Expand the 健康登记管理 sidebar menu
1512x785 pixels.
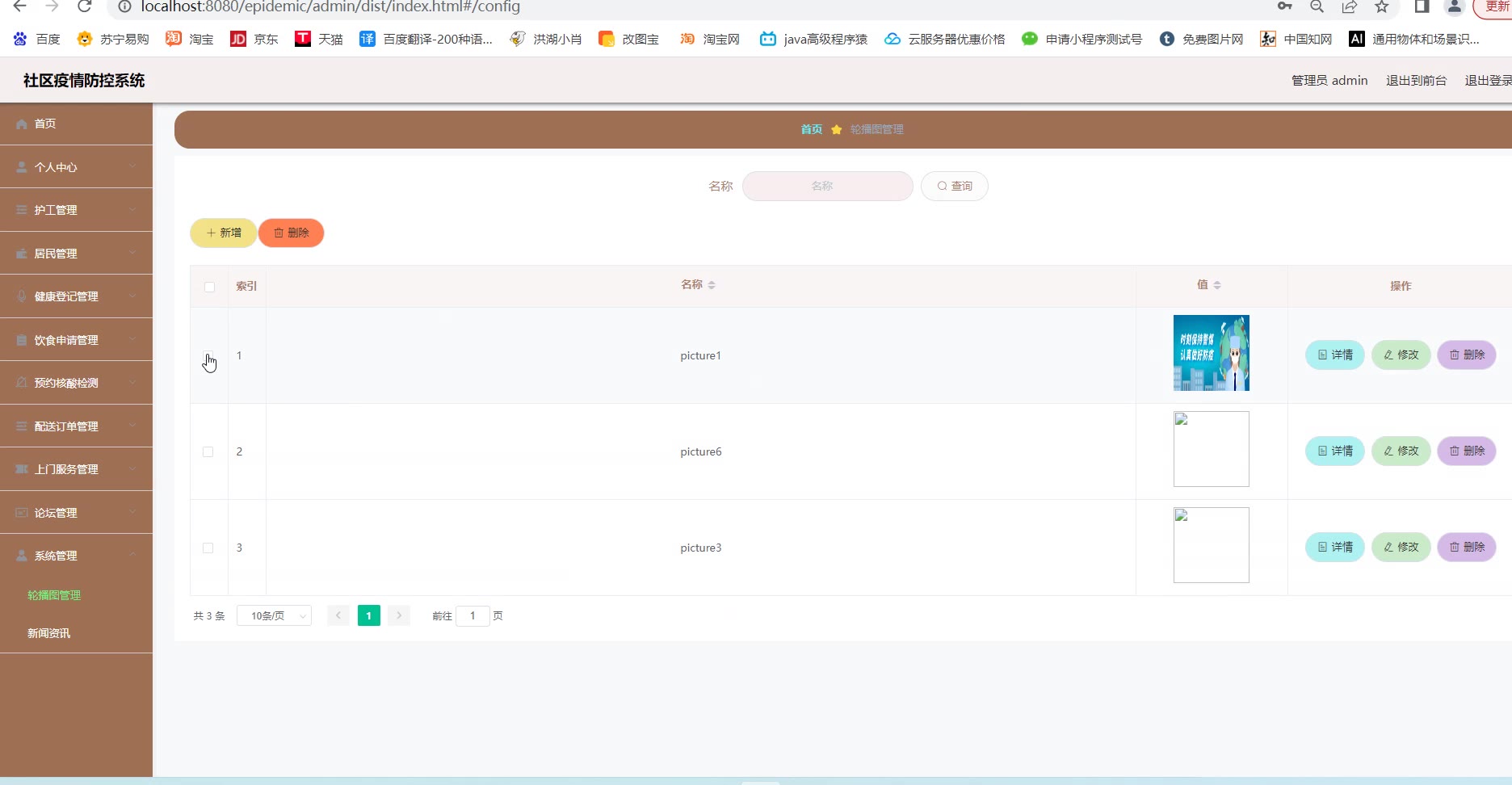76,296
